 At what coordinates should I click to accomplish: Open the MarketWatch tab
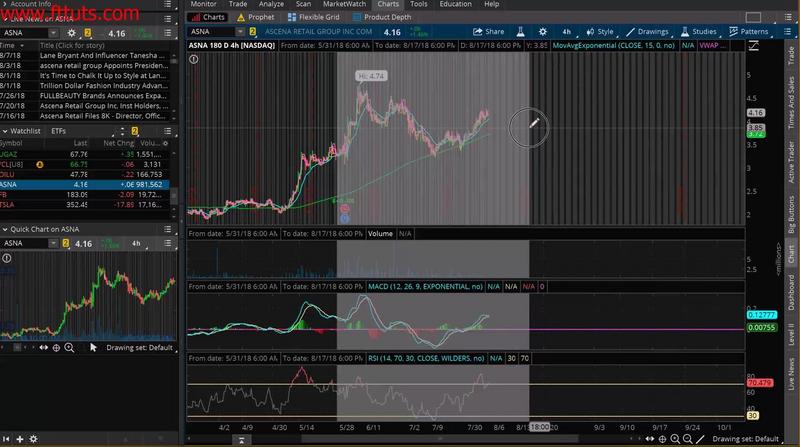click(344, 4)
